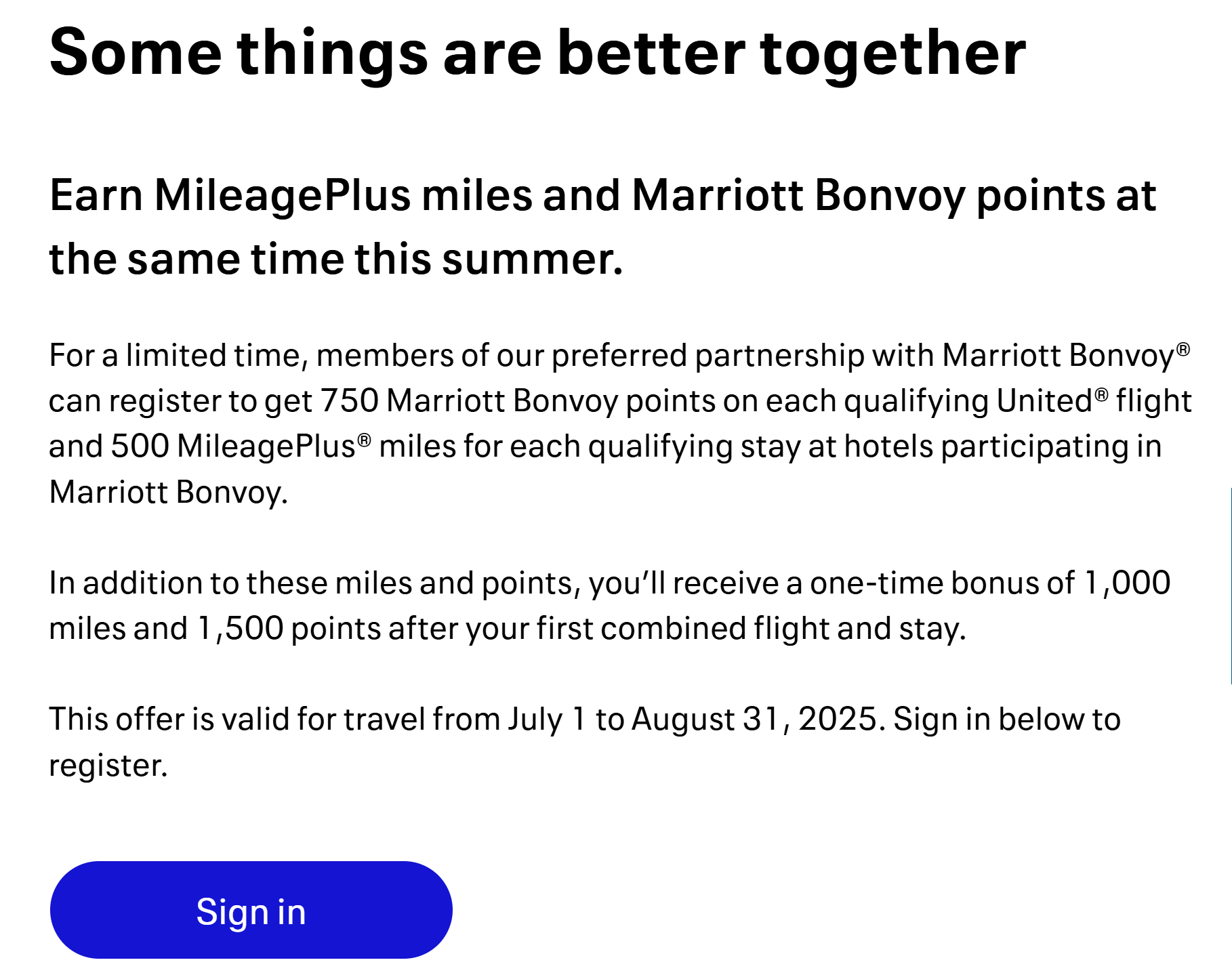The image size is (1232, 977).
Task: Click the blue Sign in button
Action: (251, 910)
